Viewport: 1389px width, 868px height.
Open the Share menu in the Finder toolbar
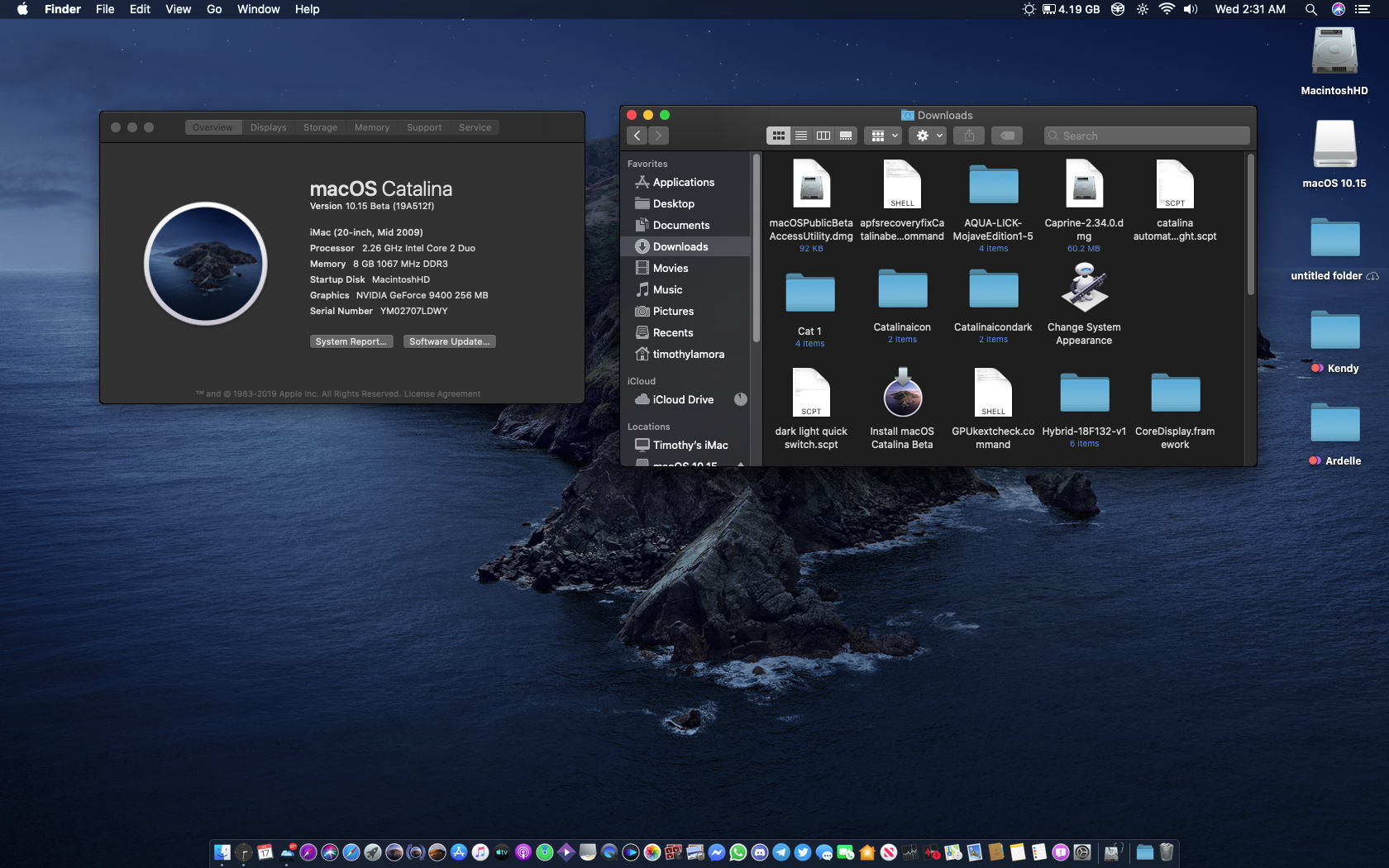pos(968,135)
